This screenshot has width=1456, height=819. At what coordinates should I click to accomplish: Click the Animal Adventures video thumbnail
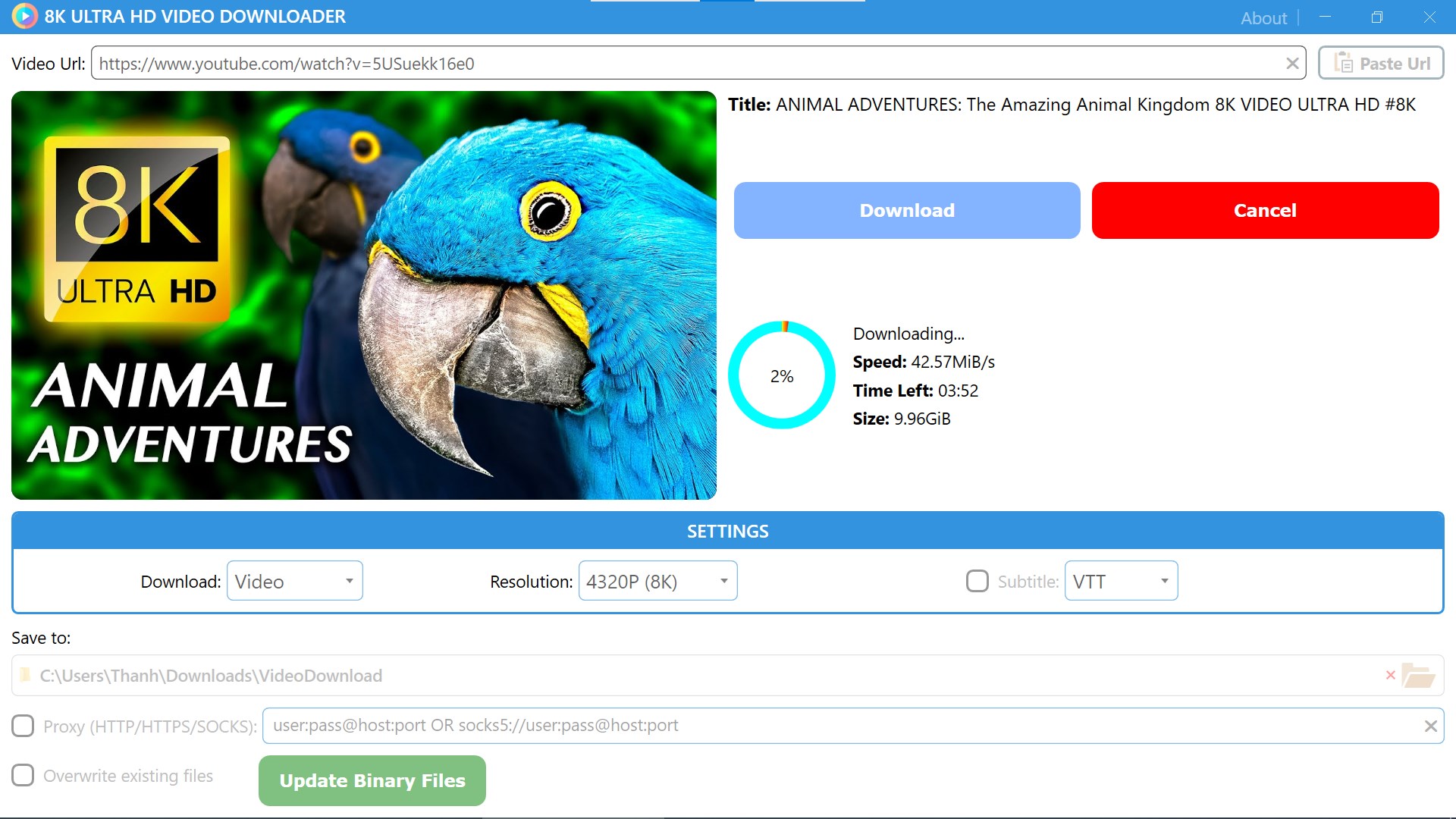click(x=363, y=295)
